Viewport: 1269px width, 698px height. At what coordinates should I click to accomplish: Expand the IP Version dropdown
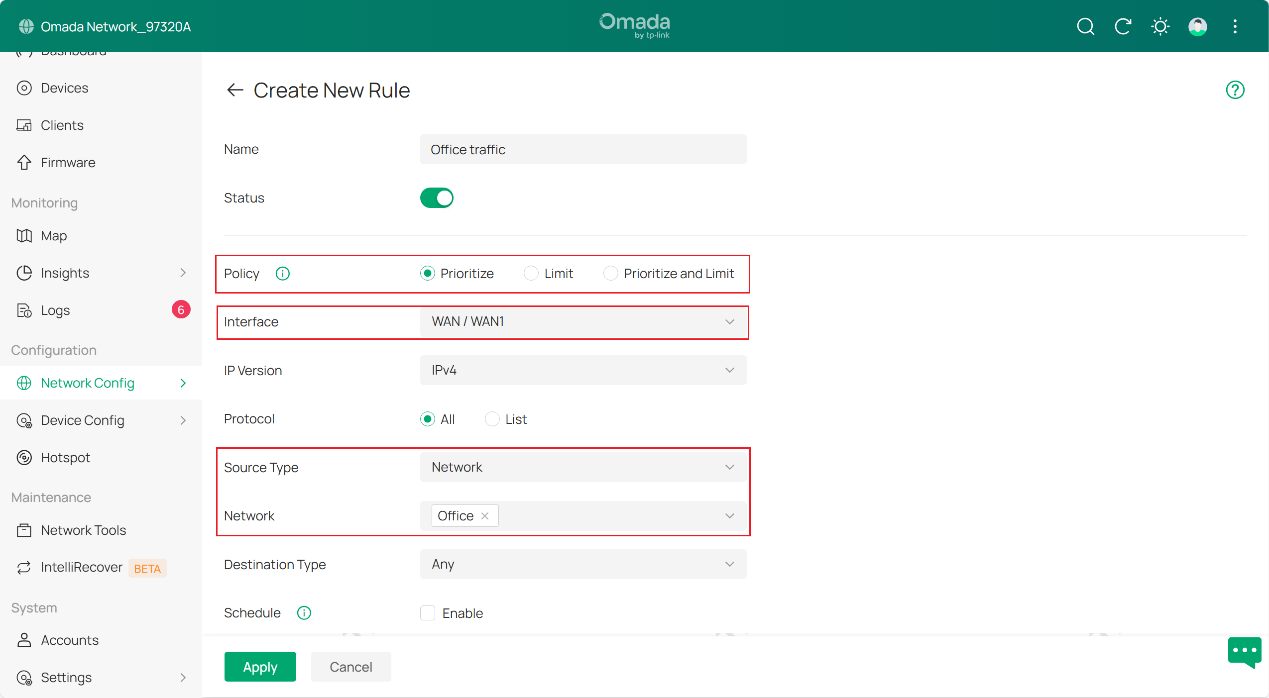(583, 370)
